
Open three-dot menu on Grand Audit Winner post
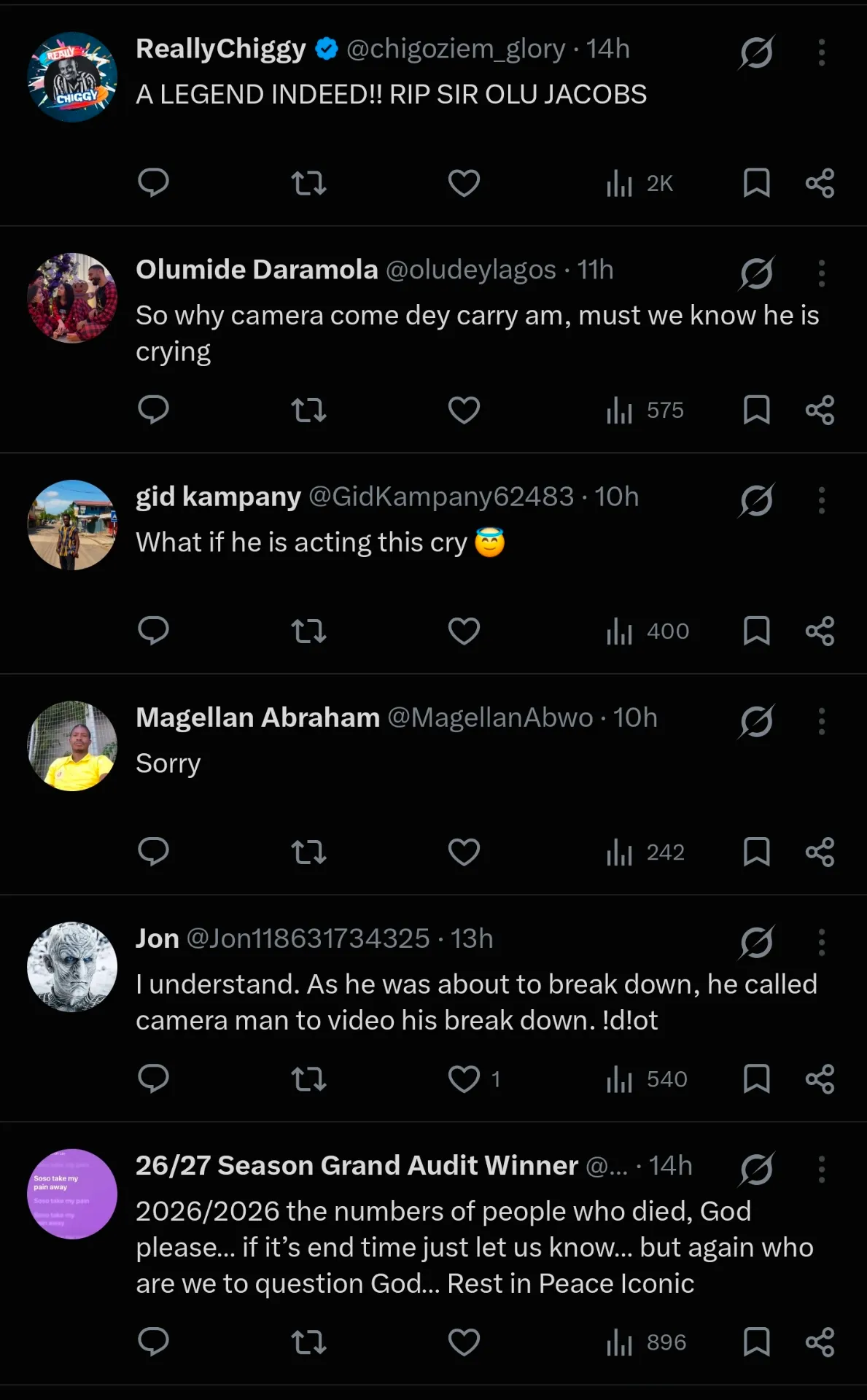[x=822, y=1169]
